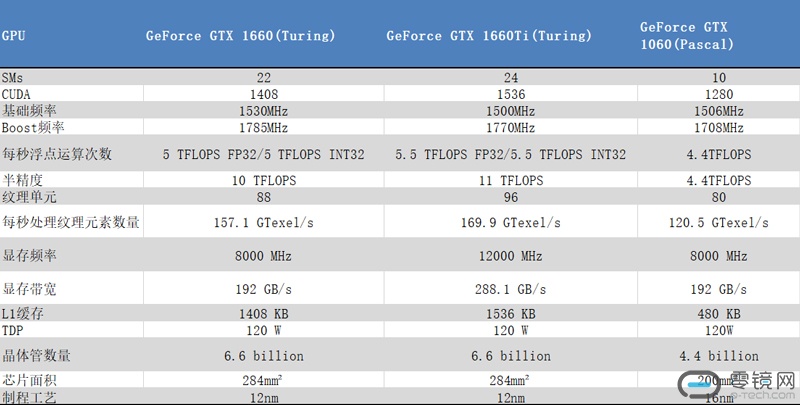
Task: Select base clock 1500MHz
Action: point(511,111)
